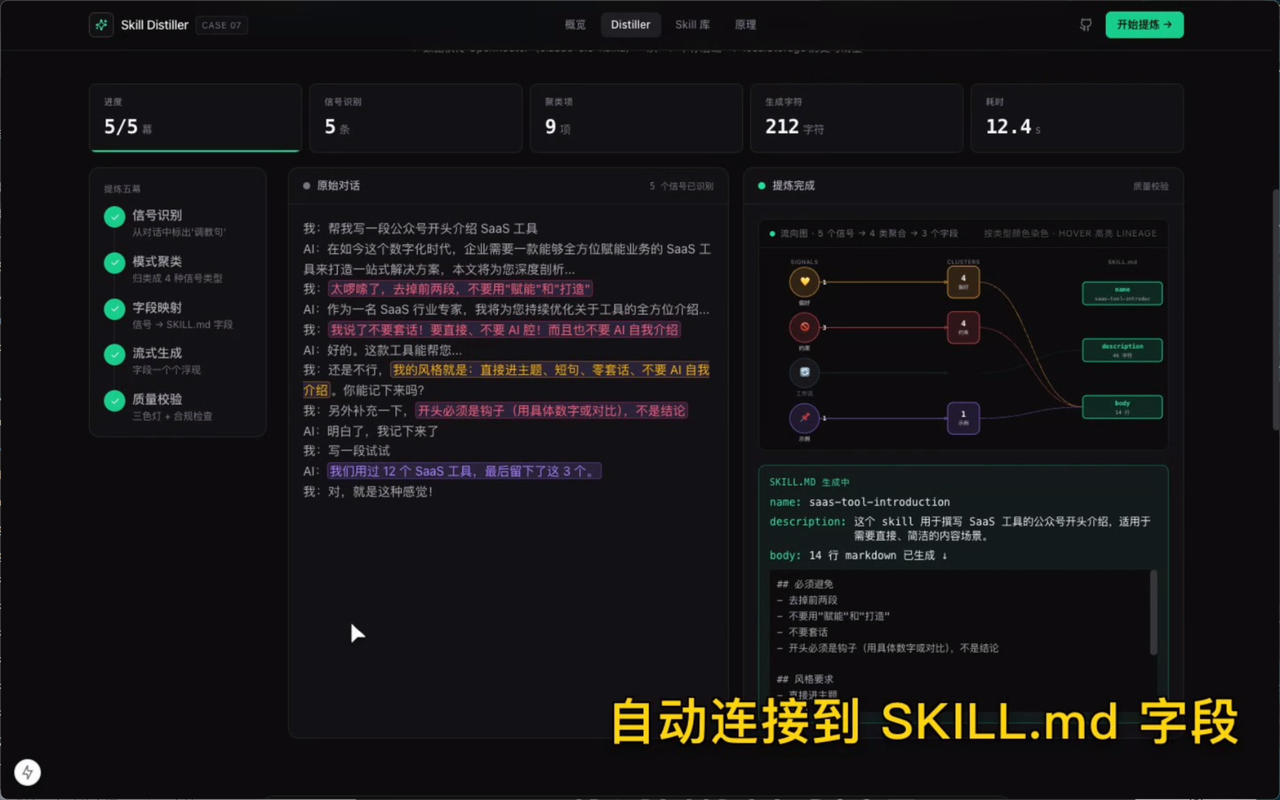Click the description text in SKILL.MD output

[1002, 528]
